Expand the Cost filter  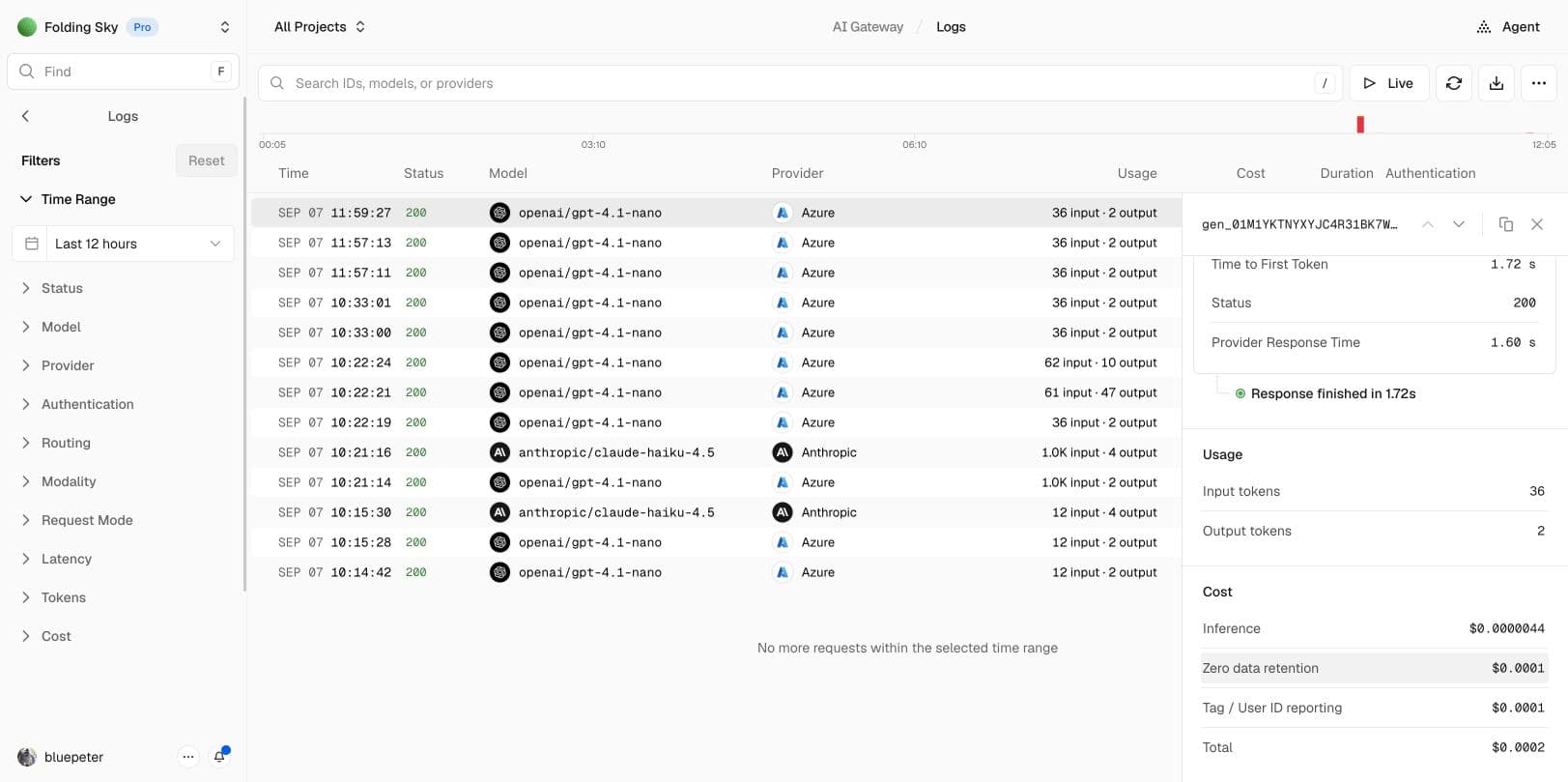pyautogui.click(x=46, y=636)
